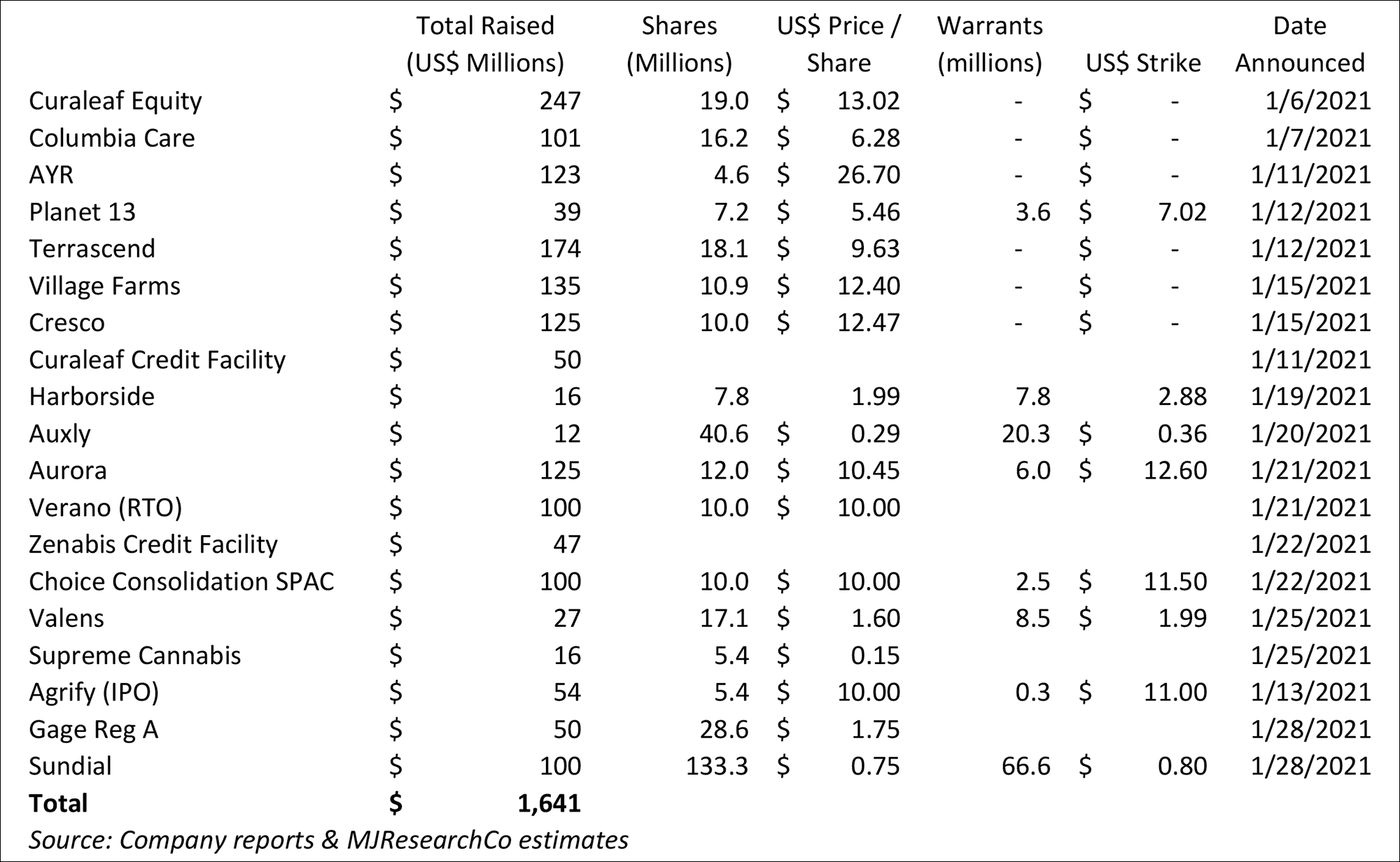Click the Aurora warrants value 6.0
Screen dimensions: 1400x862
1032,470
